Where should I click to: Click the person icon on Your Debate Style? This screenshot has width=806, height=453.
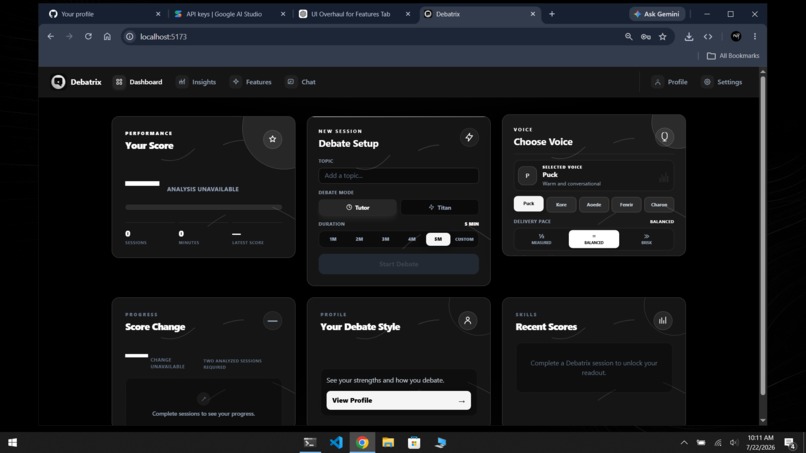pyautogui.click(x=467, y=320)
